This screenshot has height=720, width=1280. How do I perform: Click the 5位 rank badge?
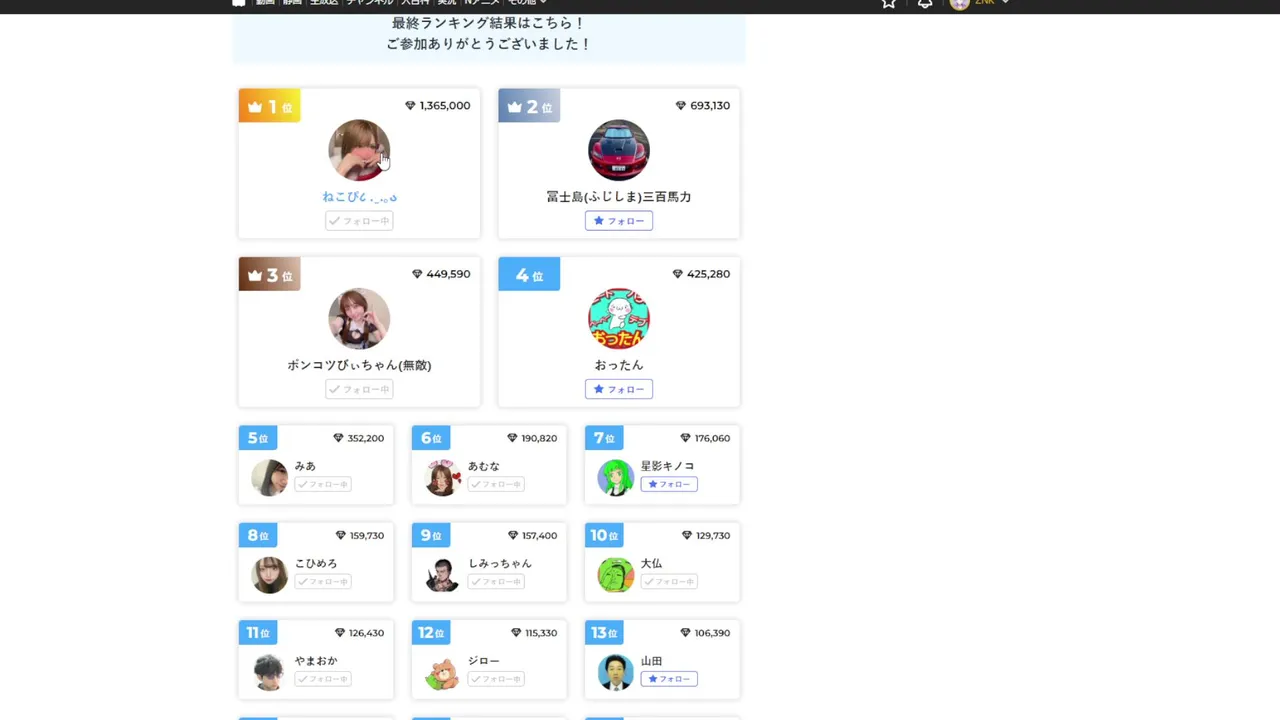[258, 438]
